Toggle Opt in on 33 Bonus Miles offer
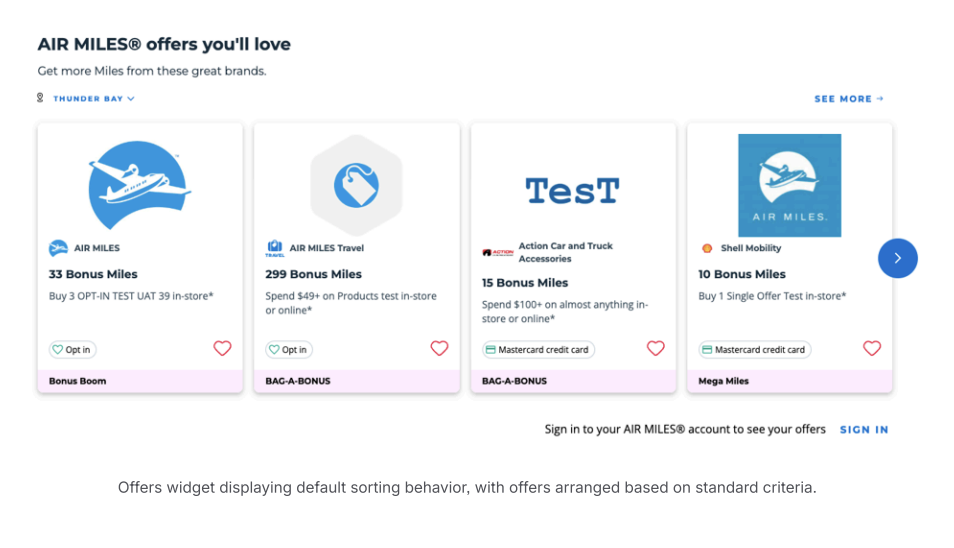Viewport: 954px width, 548px height. click(72, 350)
